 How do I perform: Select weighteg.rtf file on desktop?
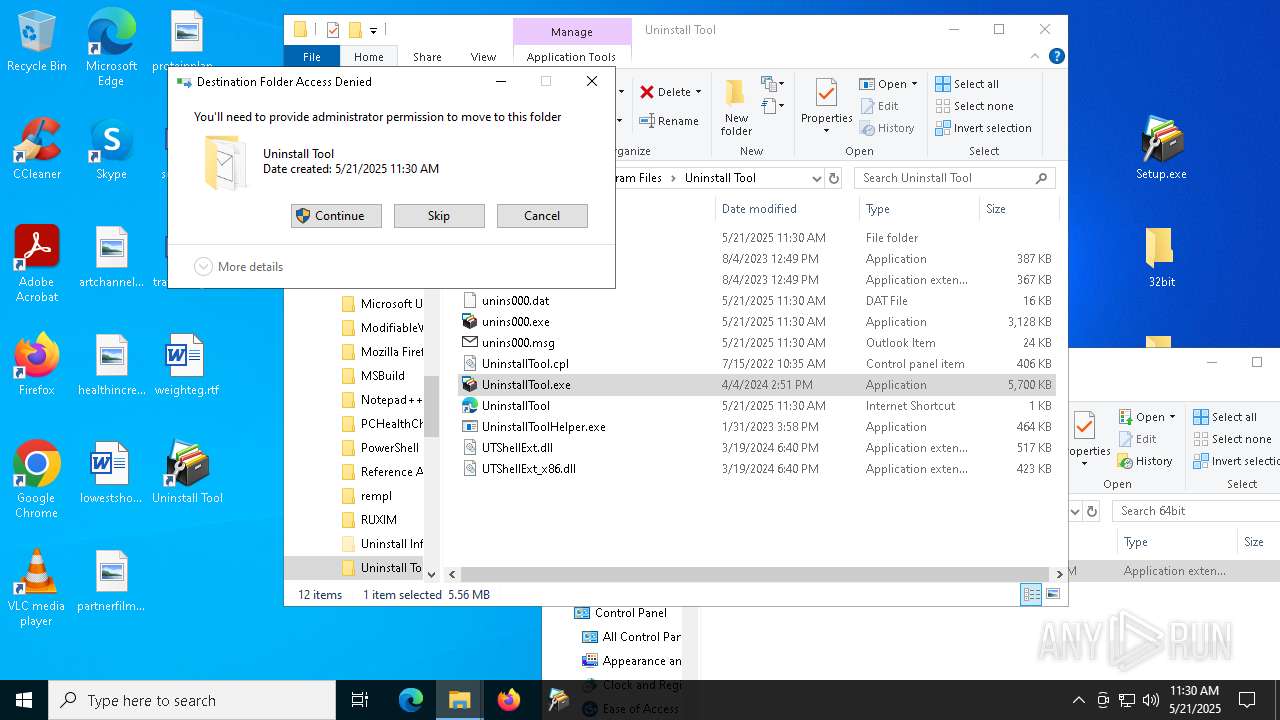[187, 365]
